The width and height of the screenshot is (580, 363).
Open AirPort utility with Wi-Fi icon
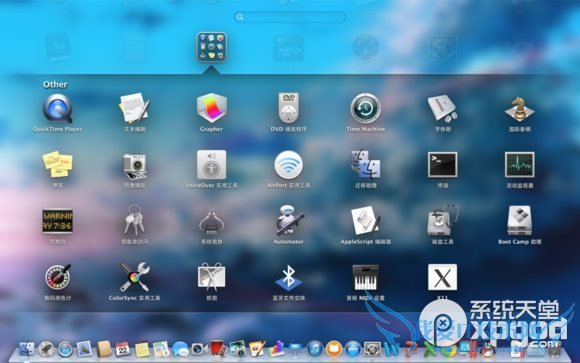(288, 165)
